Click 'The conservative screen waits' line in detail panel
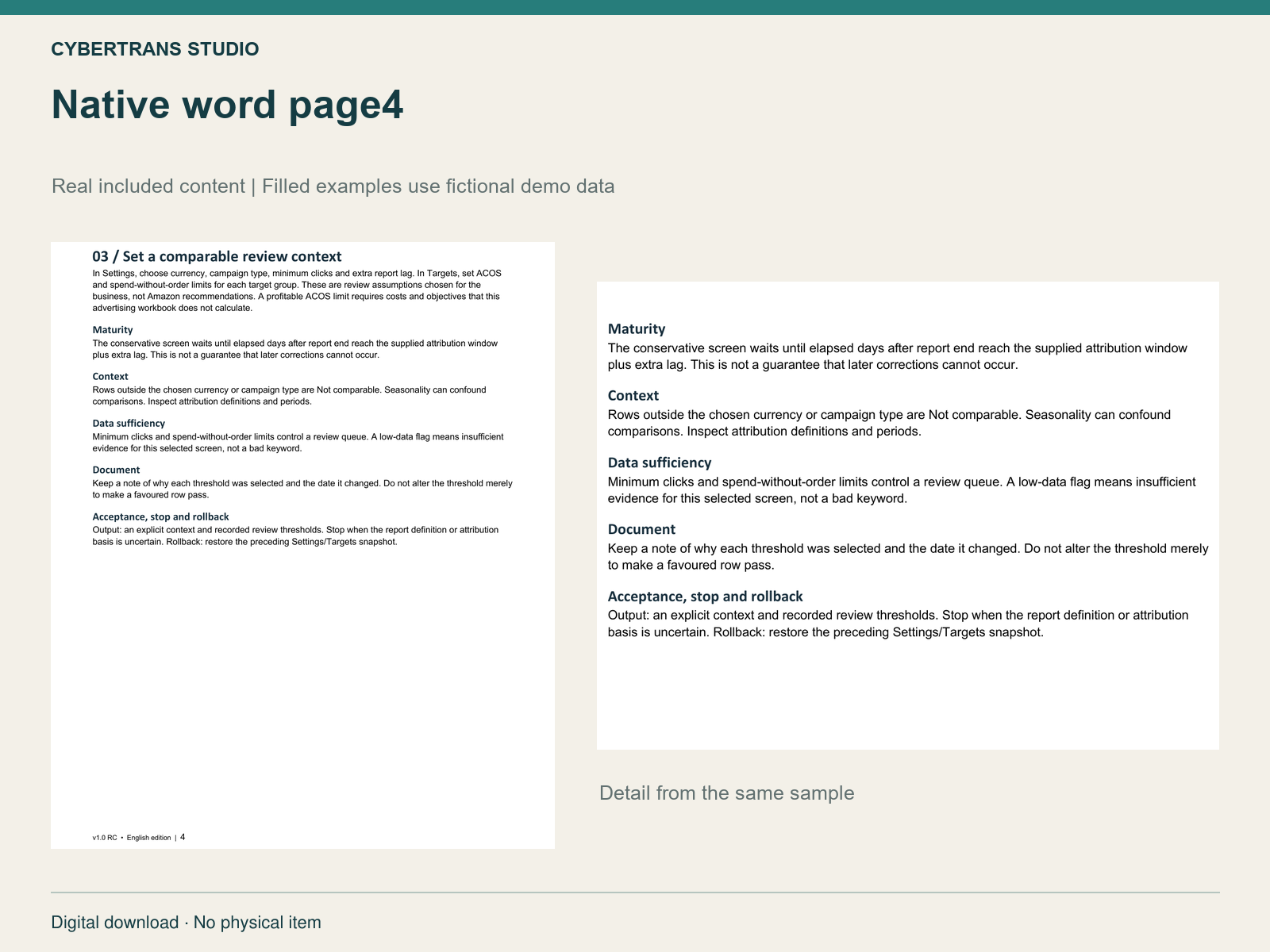This screenshot has height=952, width=1270. [x=898, y=348]
